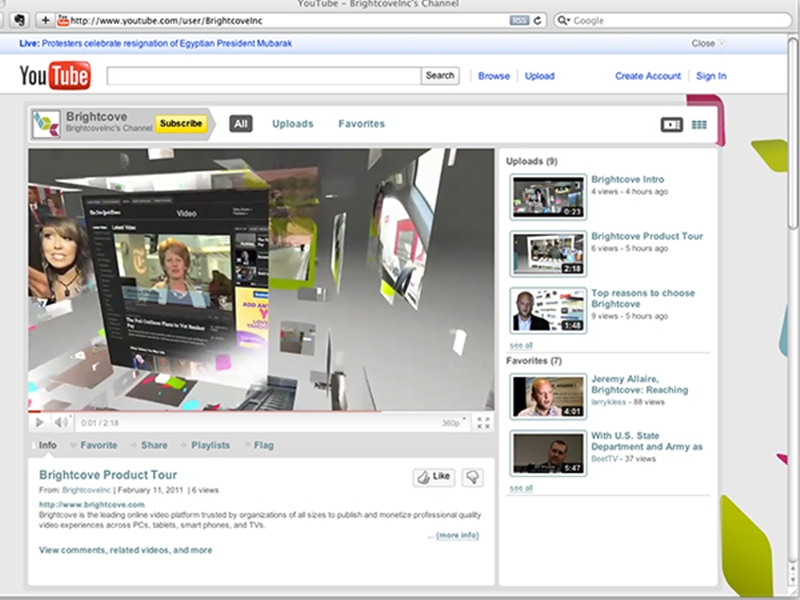Click the YouTube favicon in address bar
Image resolution: width=800 pixels, height=600 pixels.
pyautogui.click(x=63, y=20)
